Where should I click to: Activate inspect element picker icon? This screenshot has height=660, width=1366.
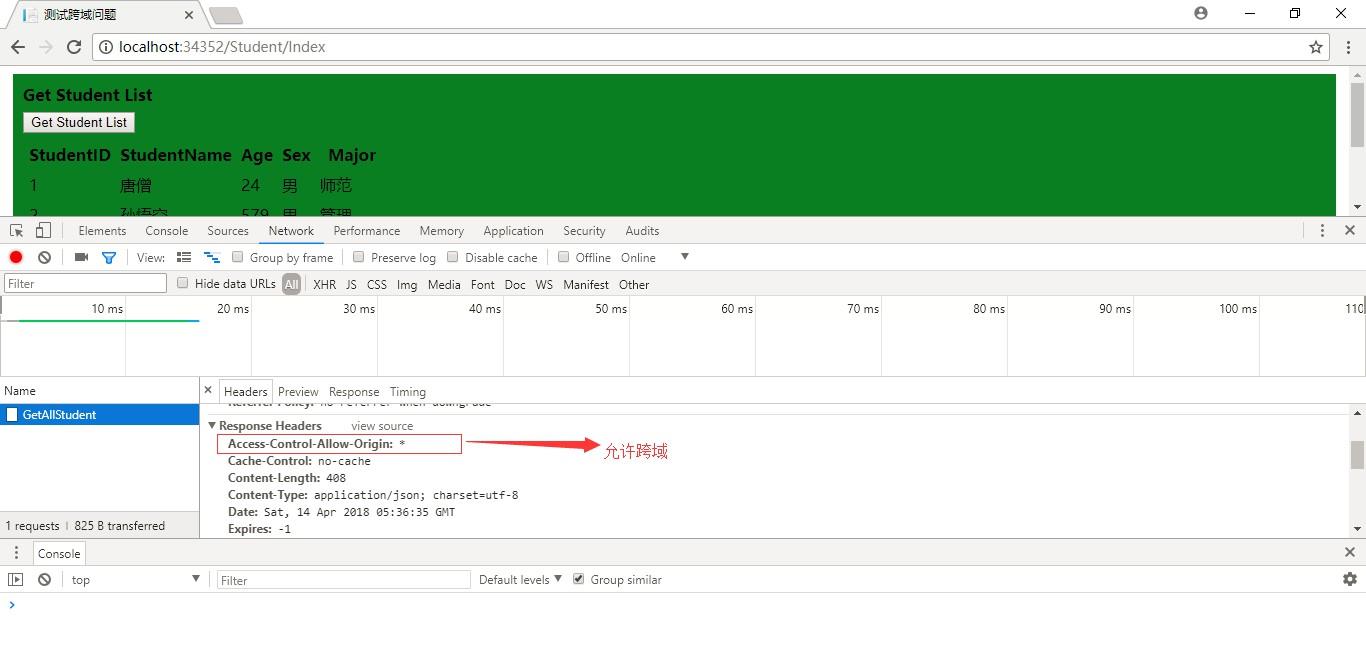17,230
